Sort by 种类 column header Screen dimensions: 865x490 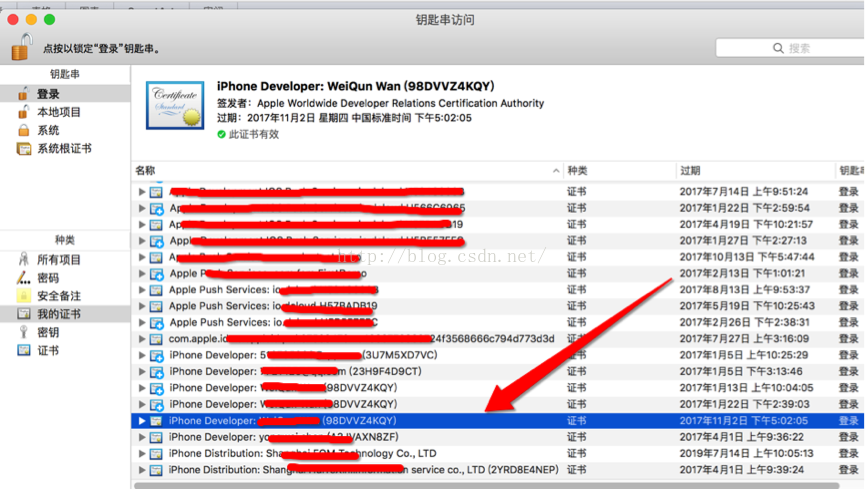[x=619, y=171]
